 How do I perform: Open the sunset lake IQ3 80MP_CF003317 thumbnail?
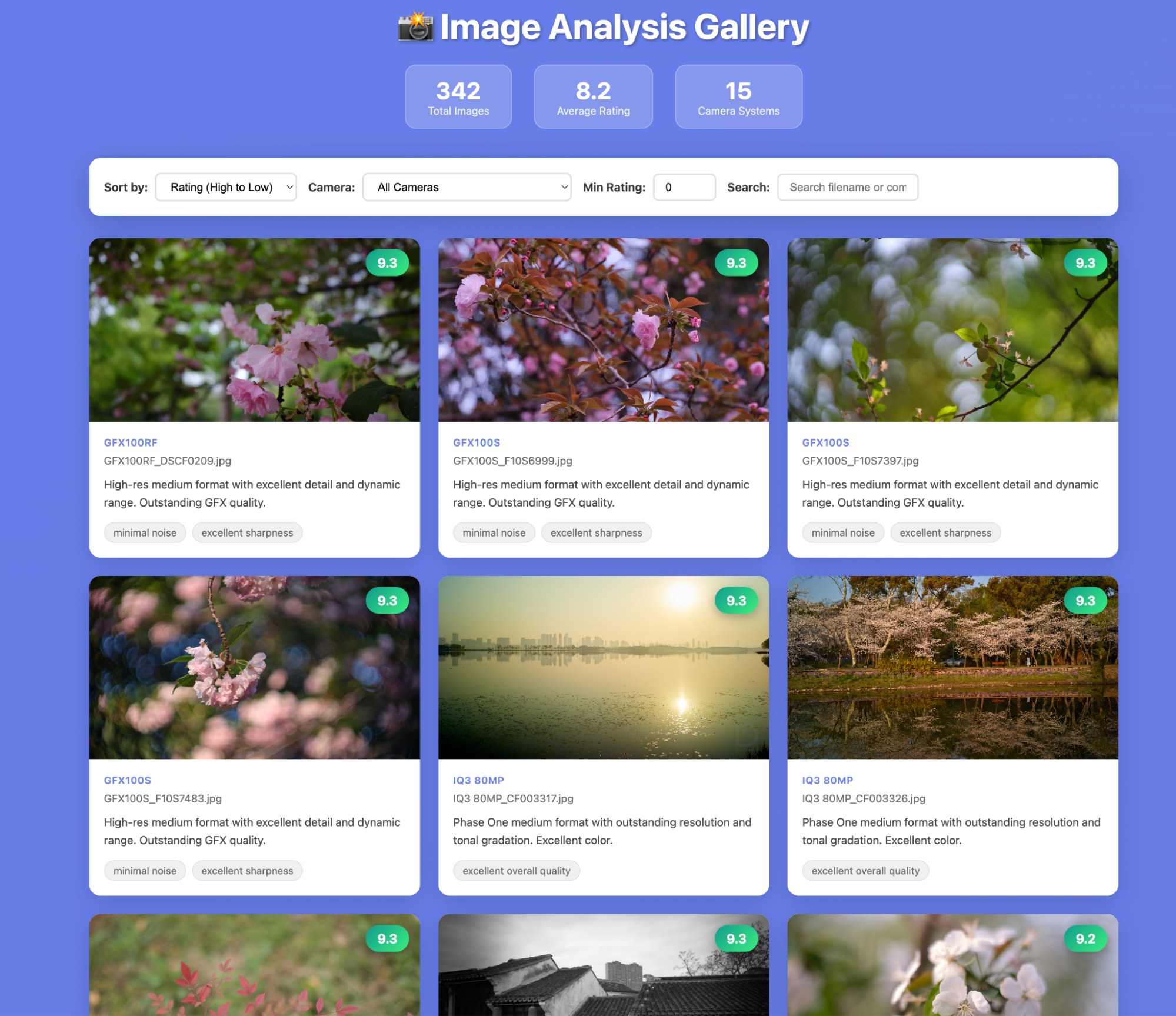603,667
